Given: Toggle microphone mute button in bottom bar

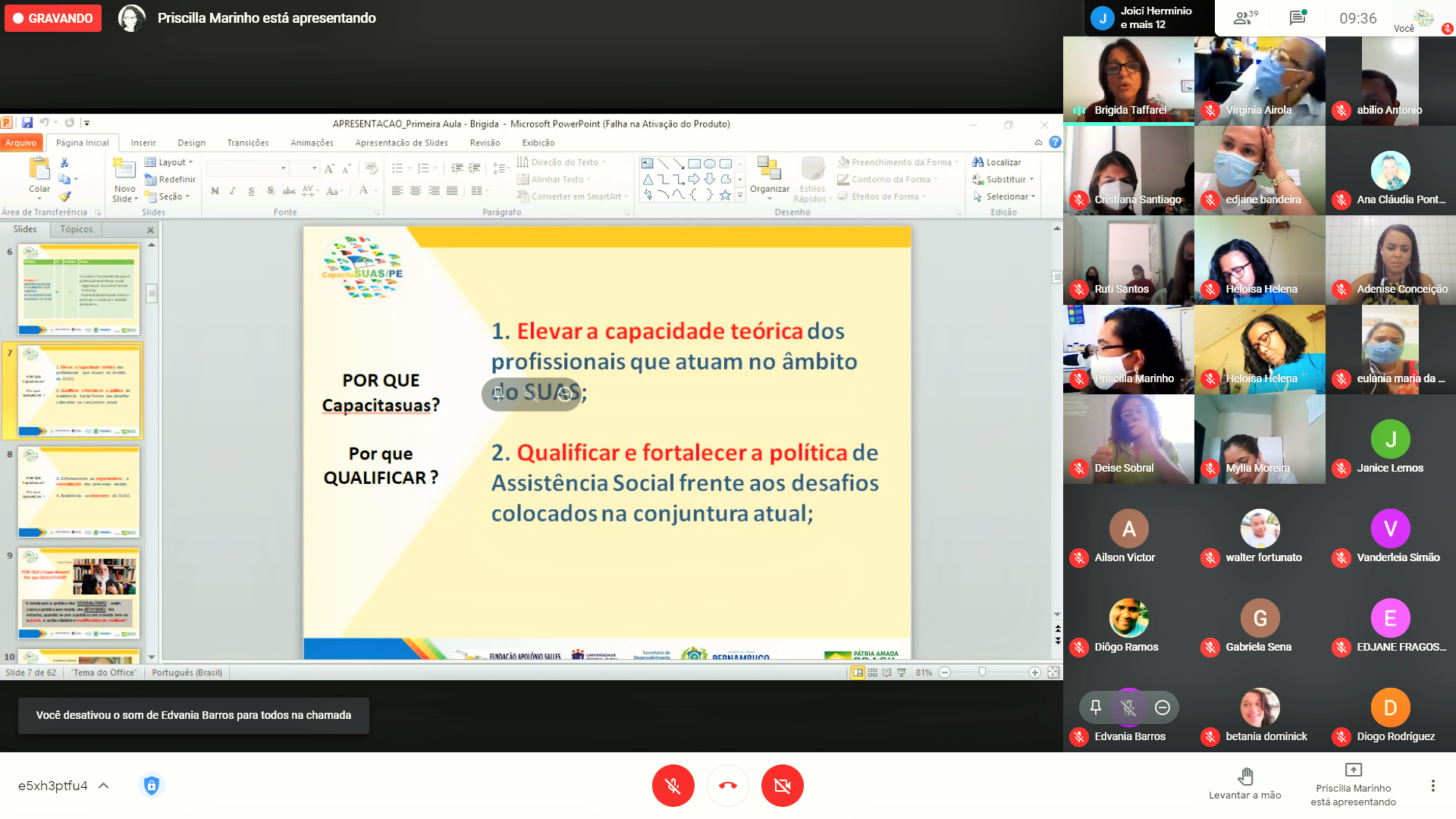Looking at the screenshot, I should point(673,786).
